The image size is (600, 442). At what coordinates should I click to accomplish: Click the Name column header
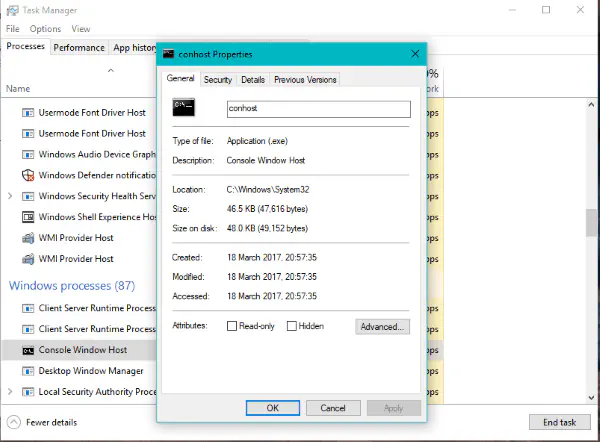(18, 89)
